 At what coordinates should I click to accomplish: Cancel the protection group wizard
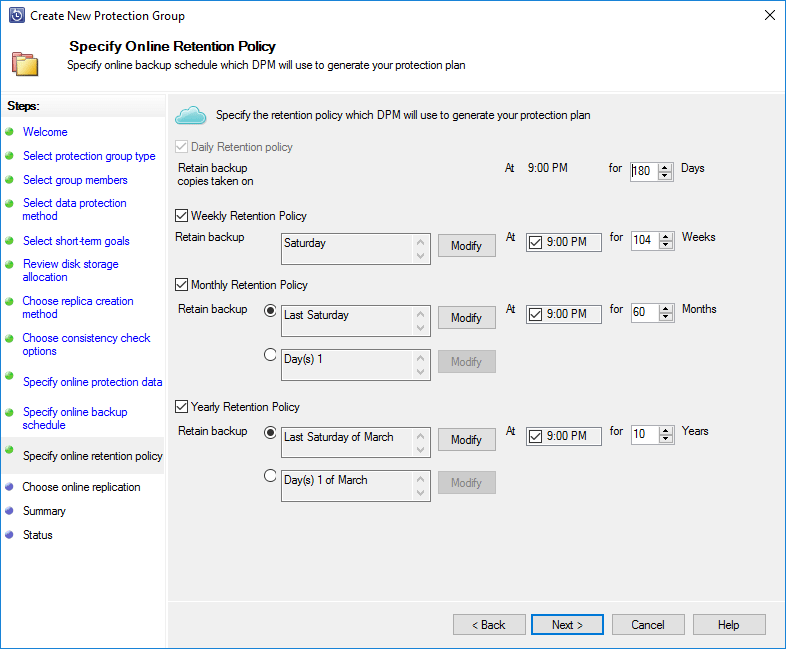pyautogui.click(x=648, y=625)
